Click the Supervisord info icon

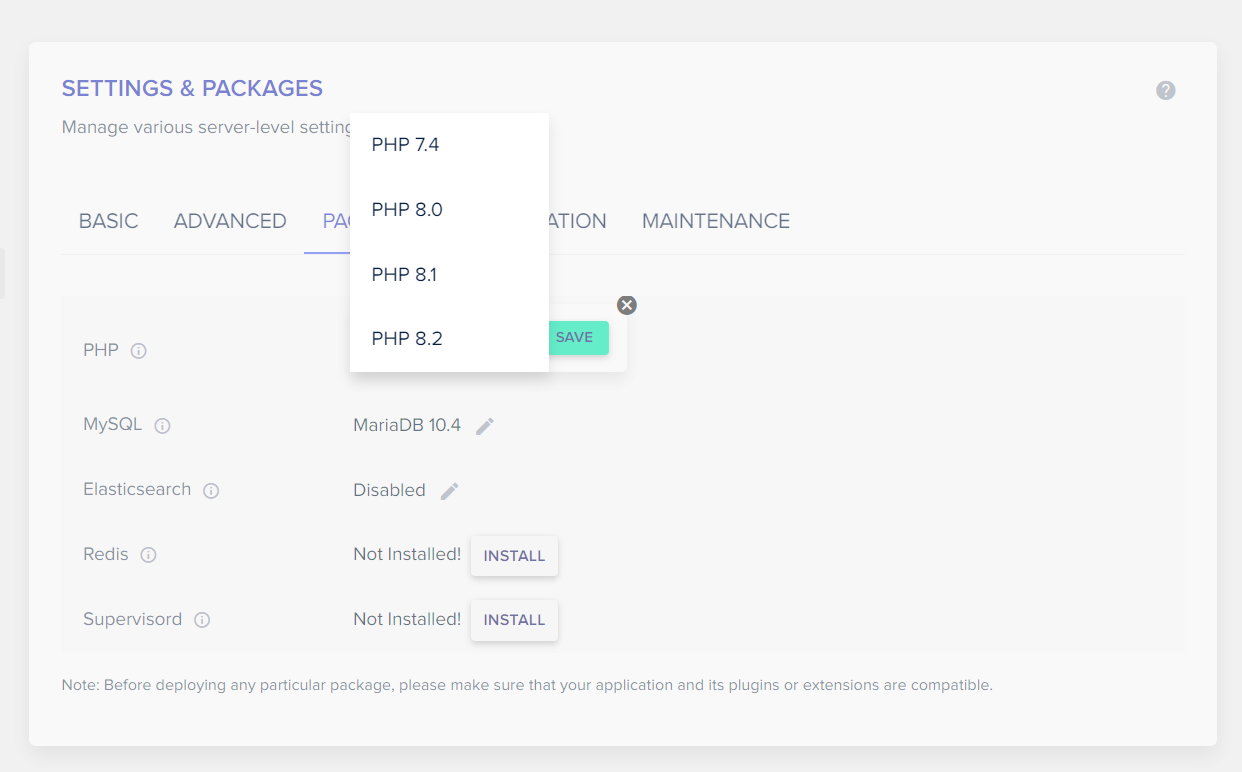[x=202, y=620]
